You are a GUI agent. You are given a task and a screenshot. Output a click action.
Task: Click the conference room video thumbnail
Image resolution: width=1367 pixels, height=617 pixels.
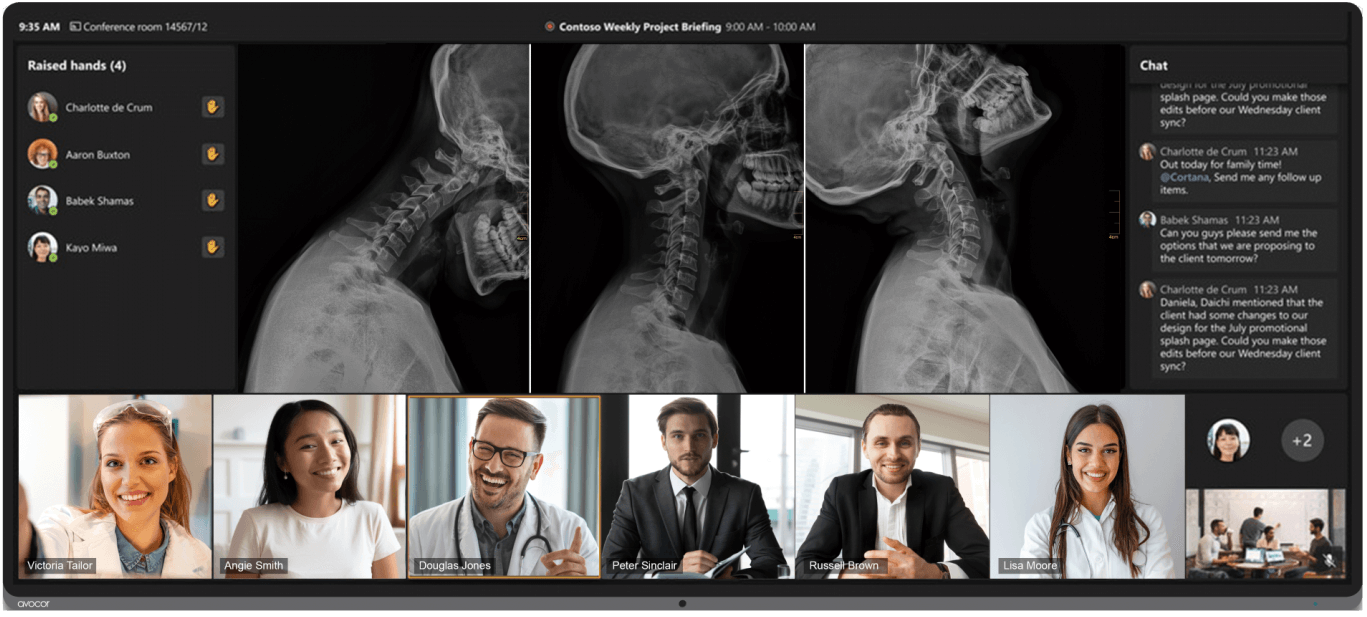point(1265,533)
